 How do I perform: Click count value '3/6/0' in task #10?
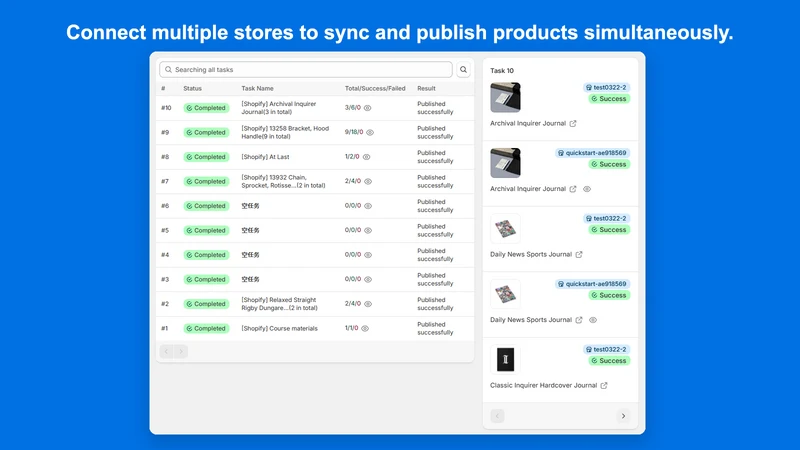pyautogui.click(x=353, y=108)
